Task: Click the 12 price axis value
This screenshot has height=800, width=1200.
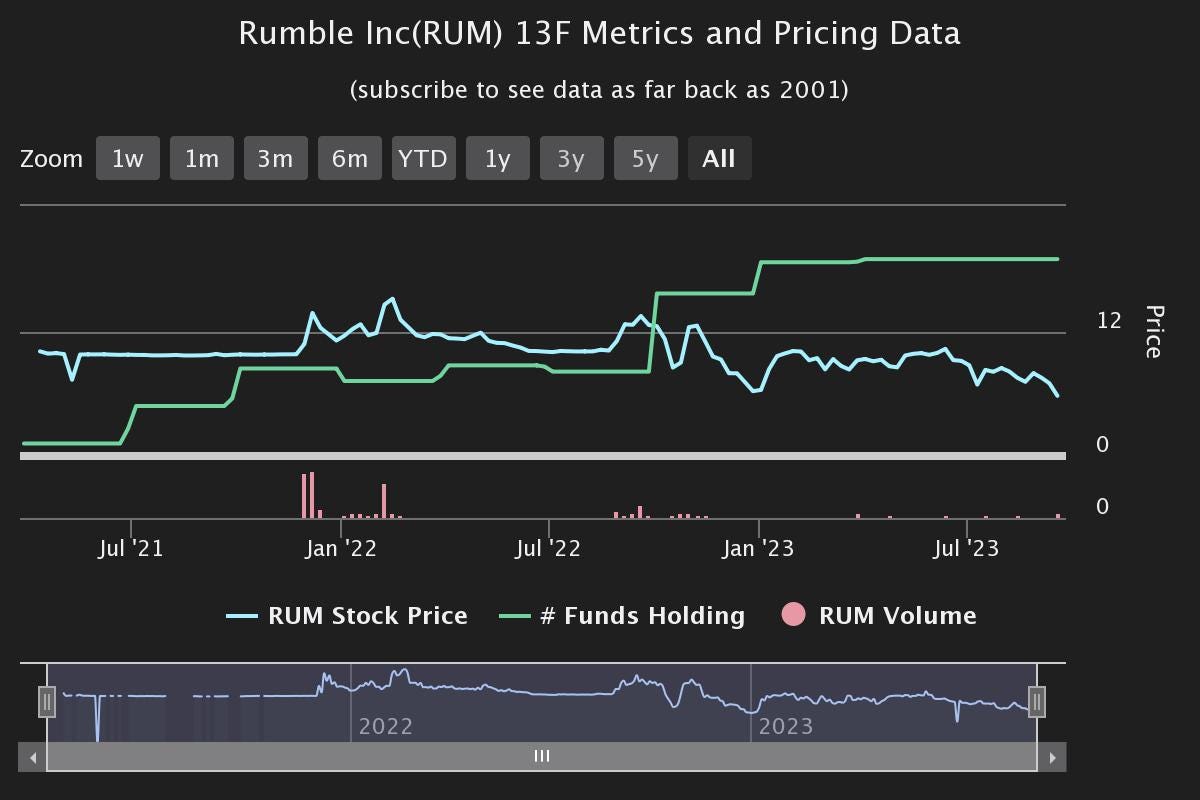Action: [x=1109, y=321]
